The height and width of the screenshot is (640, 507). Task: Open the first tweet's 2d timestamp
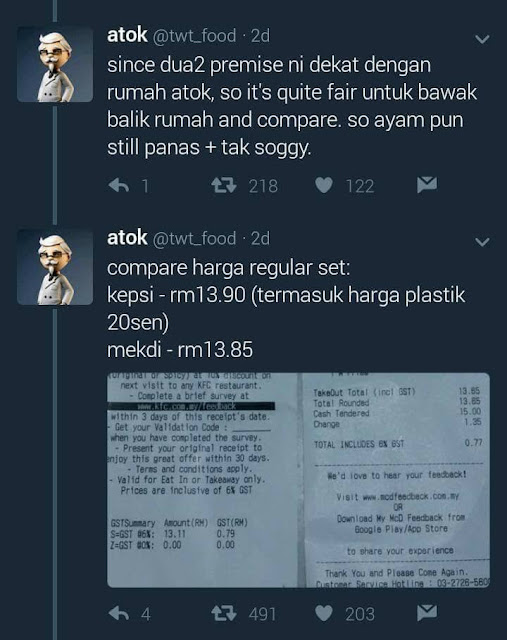(x=260, y=36)
